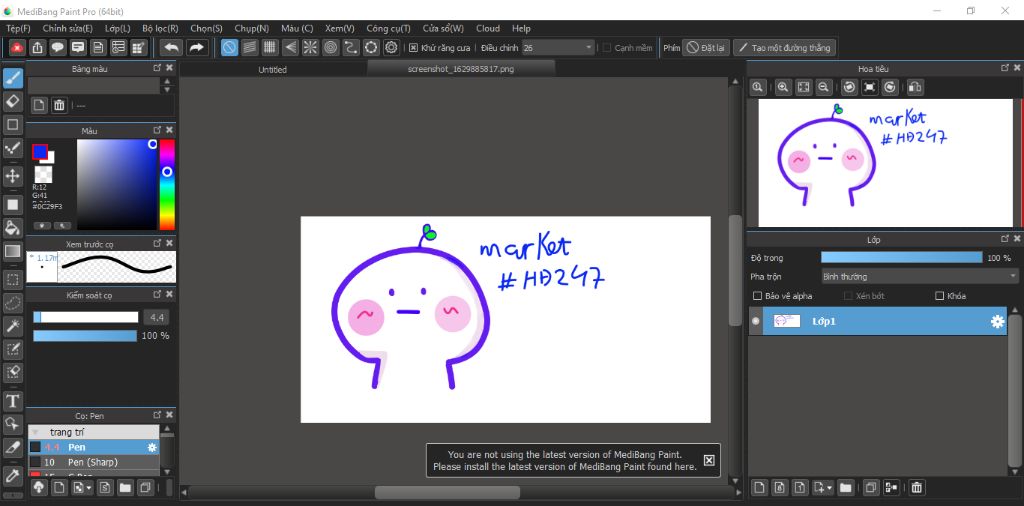Open add-layer dropdown arrow in layer panel
The image size is (1024, 506).
829,487
